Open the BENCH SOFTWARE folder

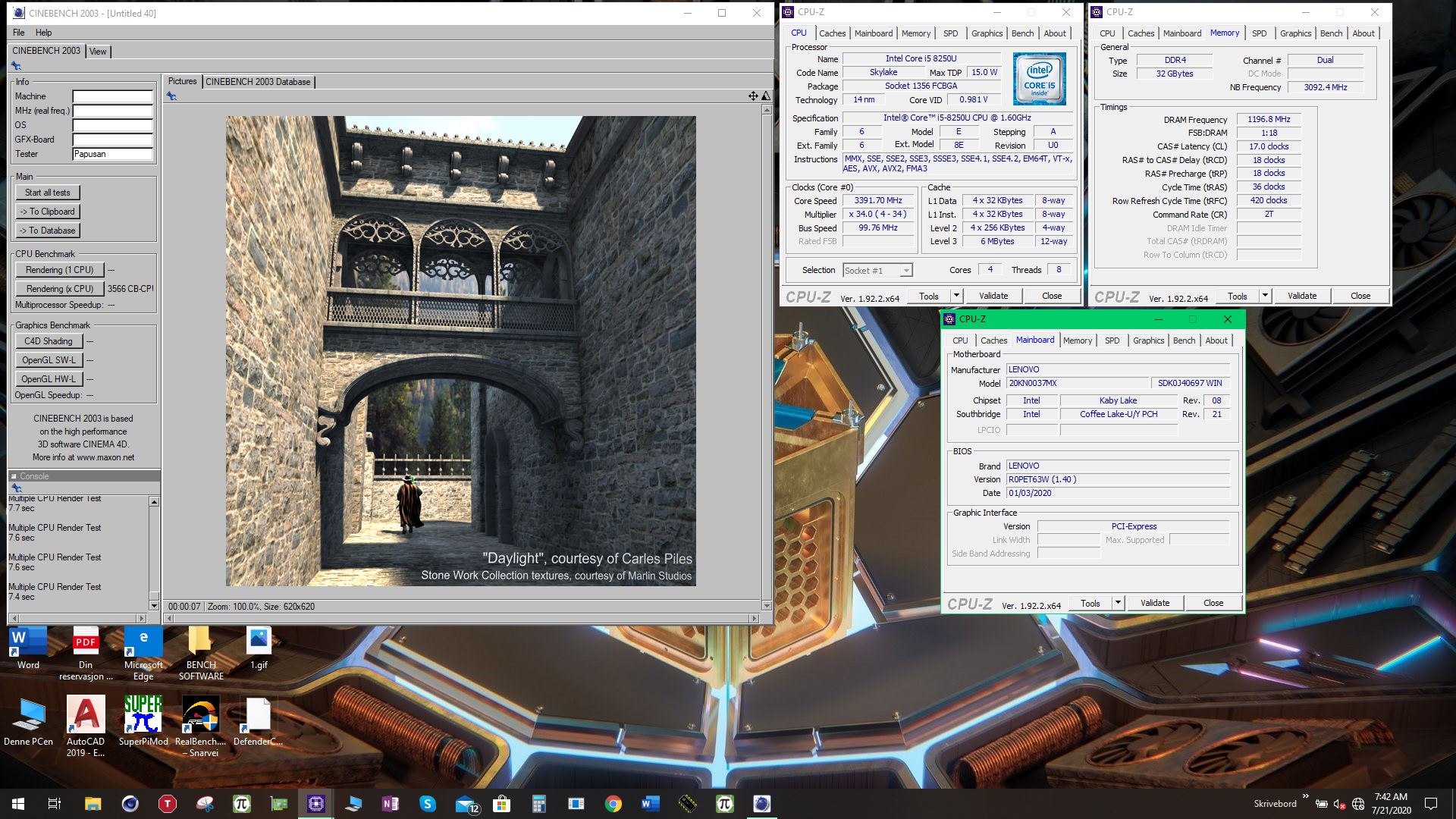click(x=201, y=654)
